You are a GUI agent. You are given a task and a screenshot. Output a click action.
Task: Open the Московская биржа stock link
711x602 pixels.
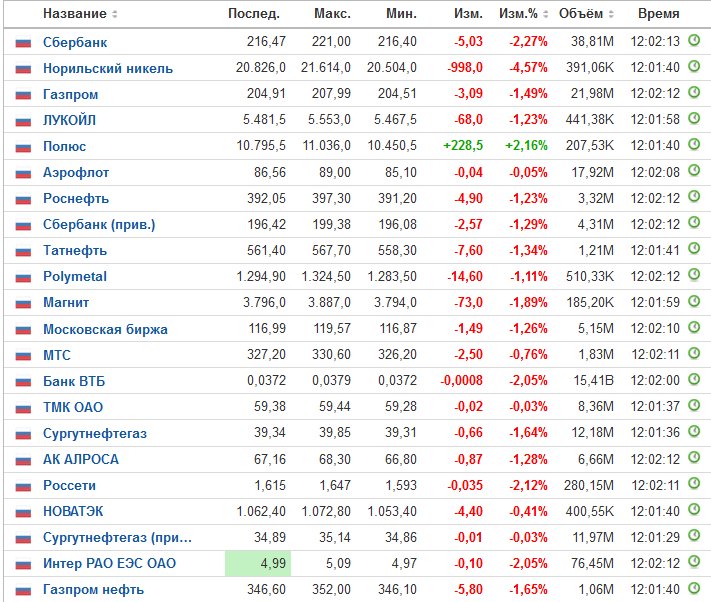(105, 330)
